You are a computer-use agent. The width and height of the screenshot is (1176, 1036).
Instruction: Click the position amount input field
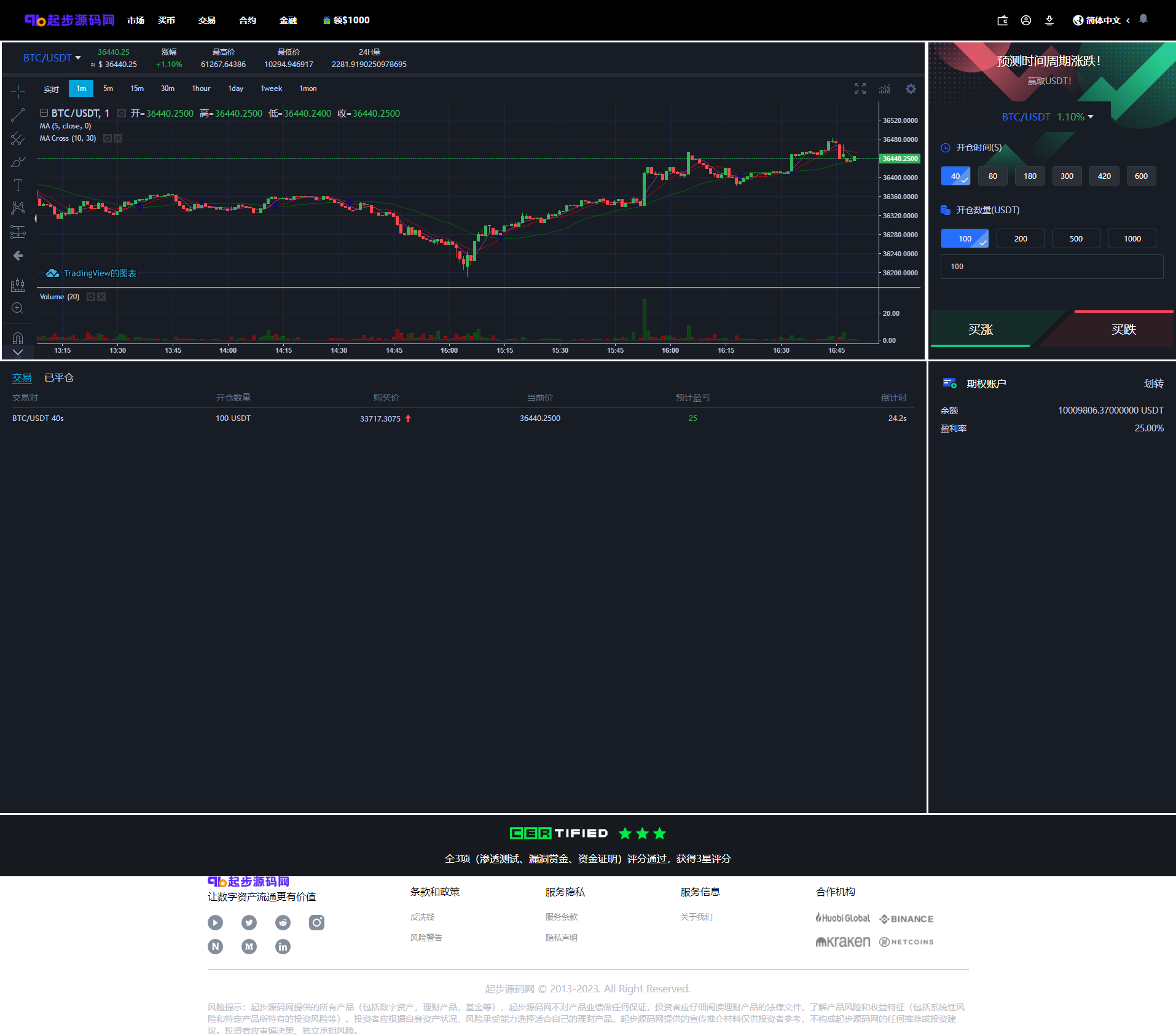(1052, 267)
